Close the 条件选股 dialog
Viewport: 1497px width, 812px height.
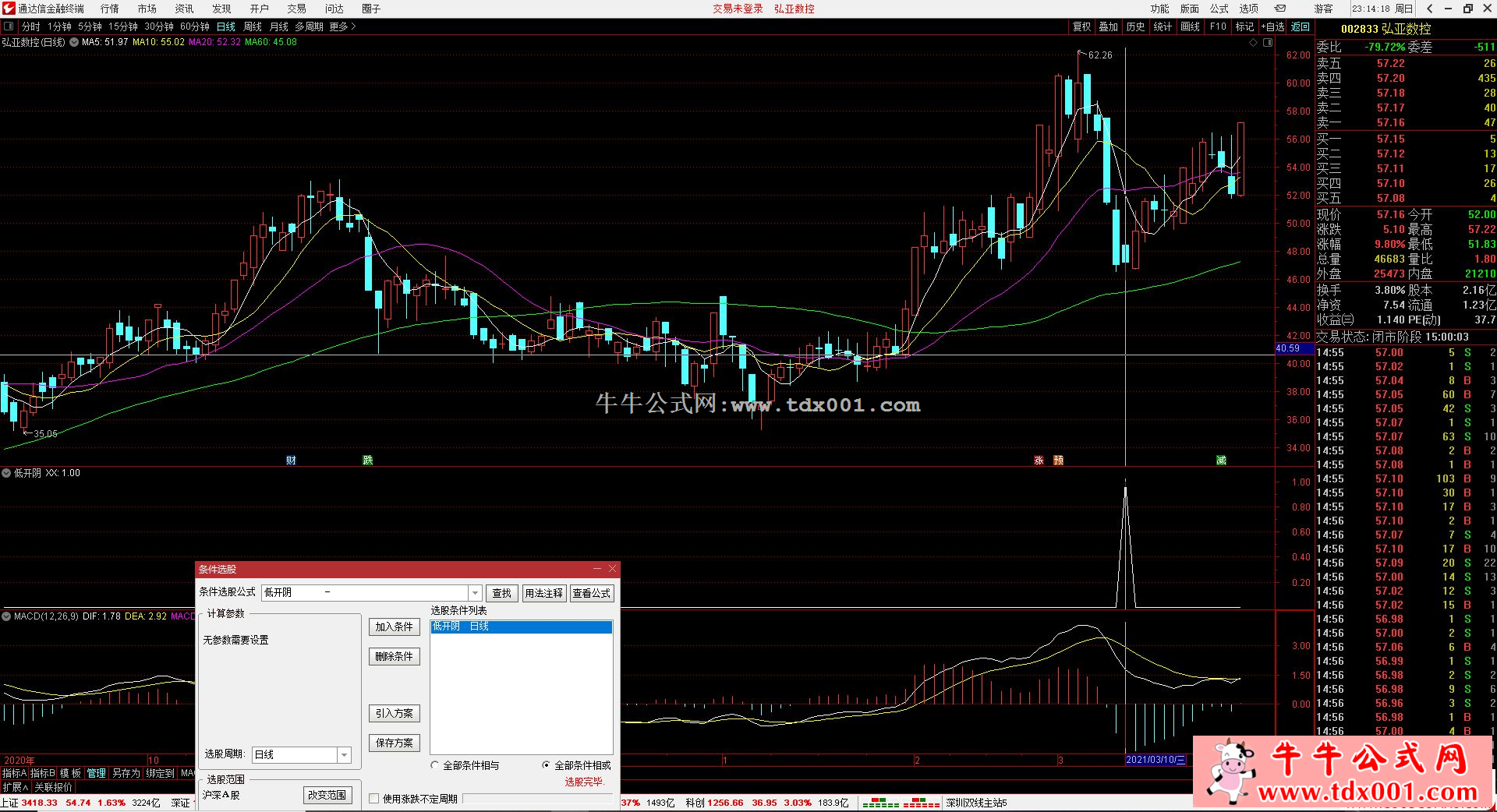(x=612, y=569)
